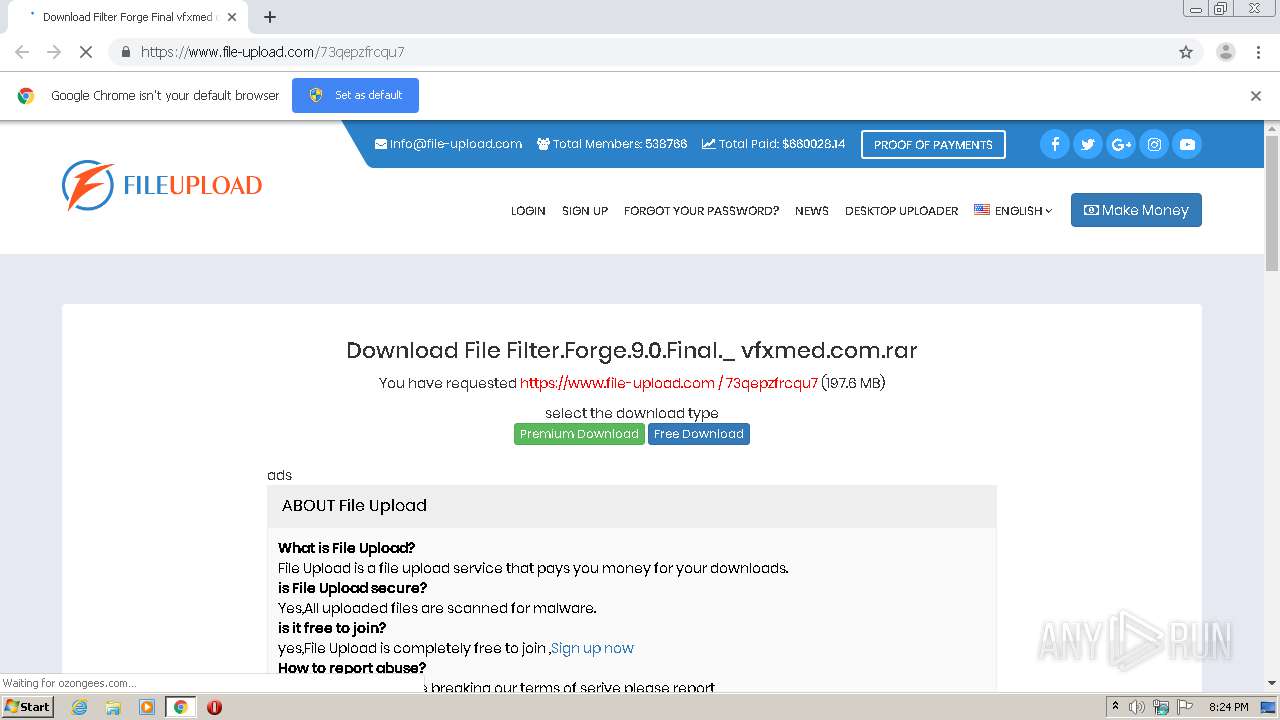Click the taskbar clock showing 8:24 PM
1280x720 pixels.
(x=1228, y=707)
